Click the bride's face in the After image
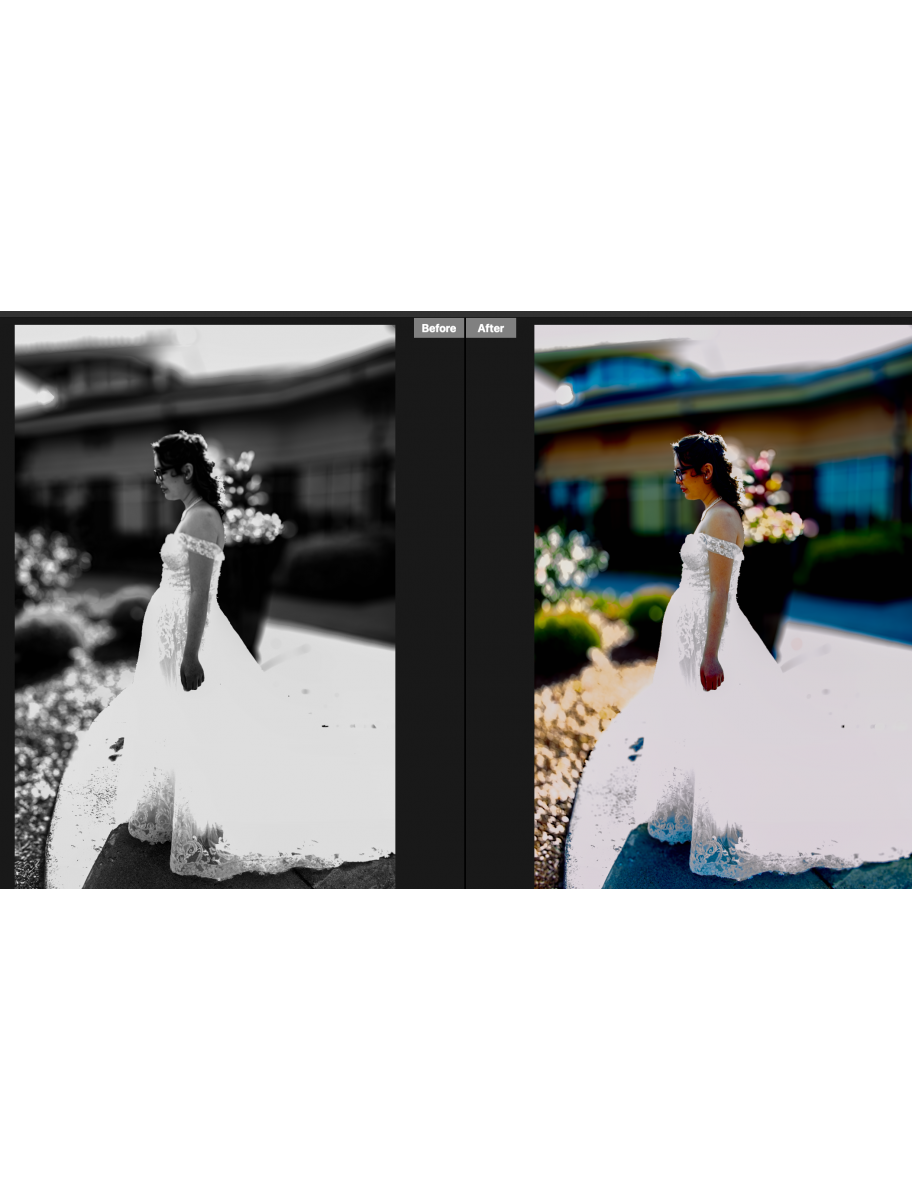This screenshot has width=912, height=1200. tap(686, 476)
